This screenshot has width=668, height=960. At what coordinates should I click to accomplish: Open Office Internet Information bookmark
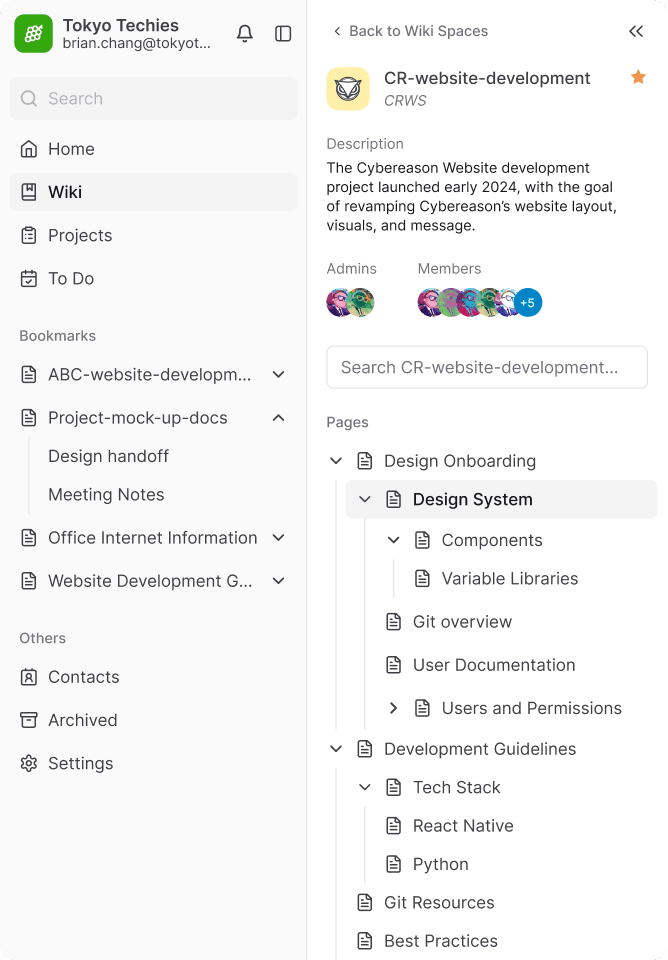(152, 538)
